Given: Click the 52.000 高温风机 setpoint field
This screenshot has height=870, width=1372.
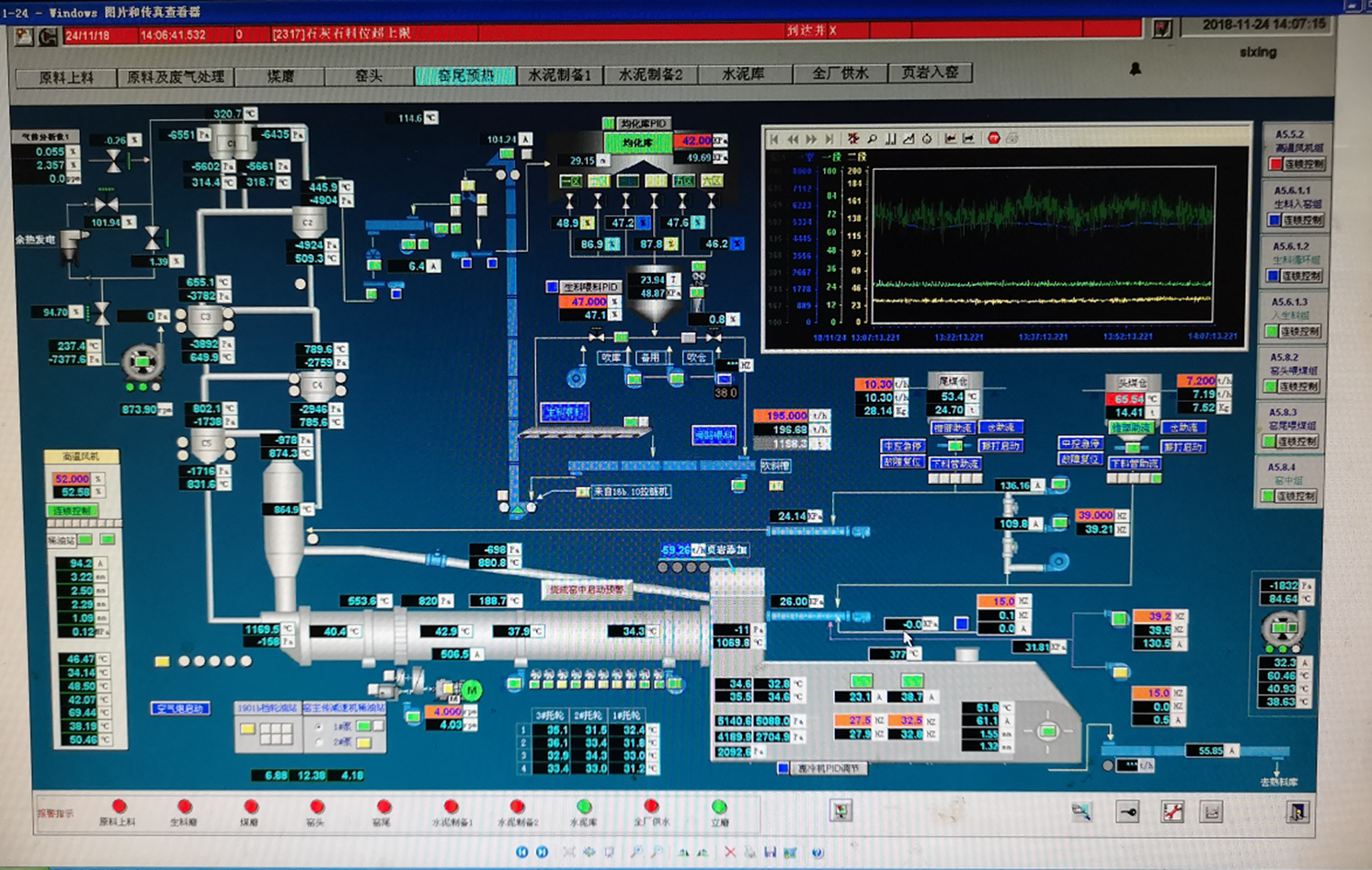Looking at the screenshot, I should pos(72,479).
